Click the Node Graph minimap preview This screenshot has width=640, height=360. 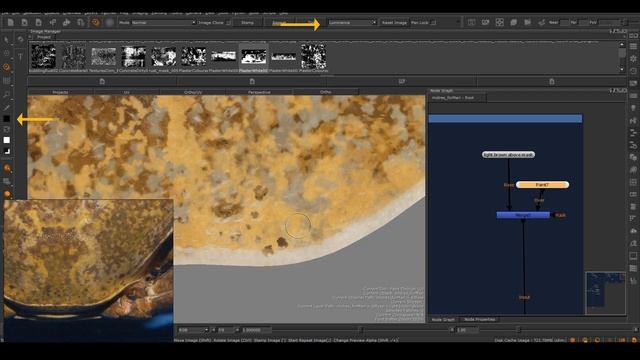click(x=605, y=293)
